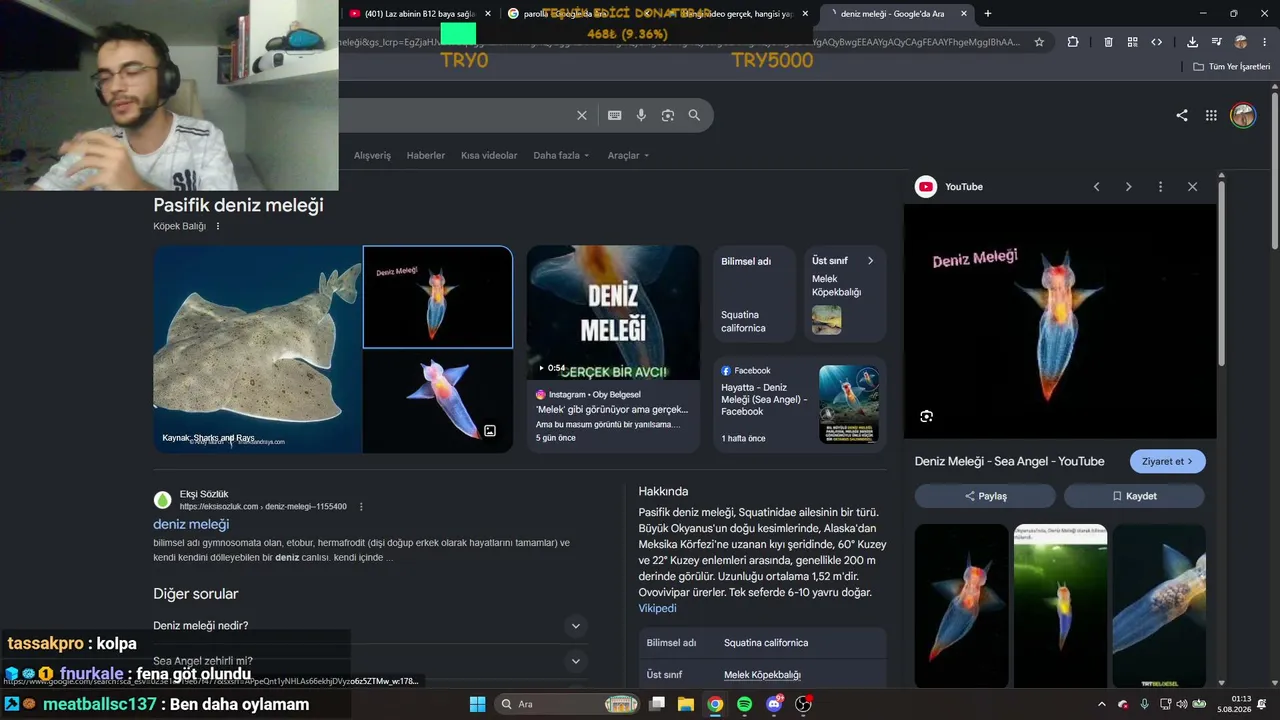Image resolution: width=1280 pixels, height=720 pixels.
Task: Search by image with the Lens icon
Action: [x=668, y=115]
